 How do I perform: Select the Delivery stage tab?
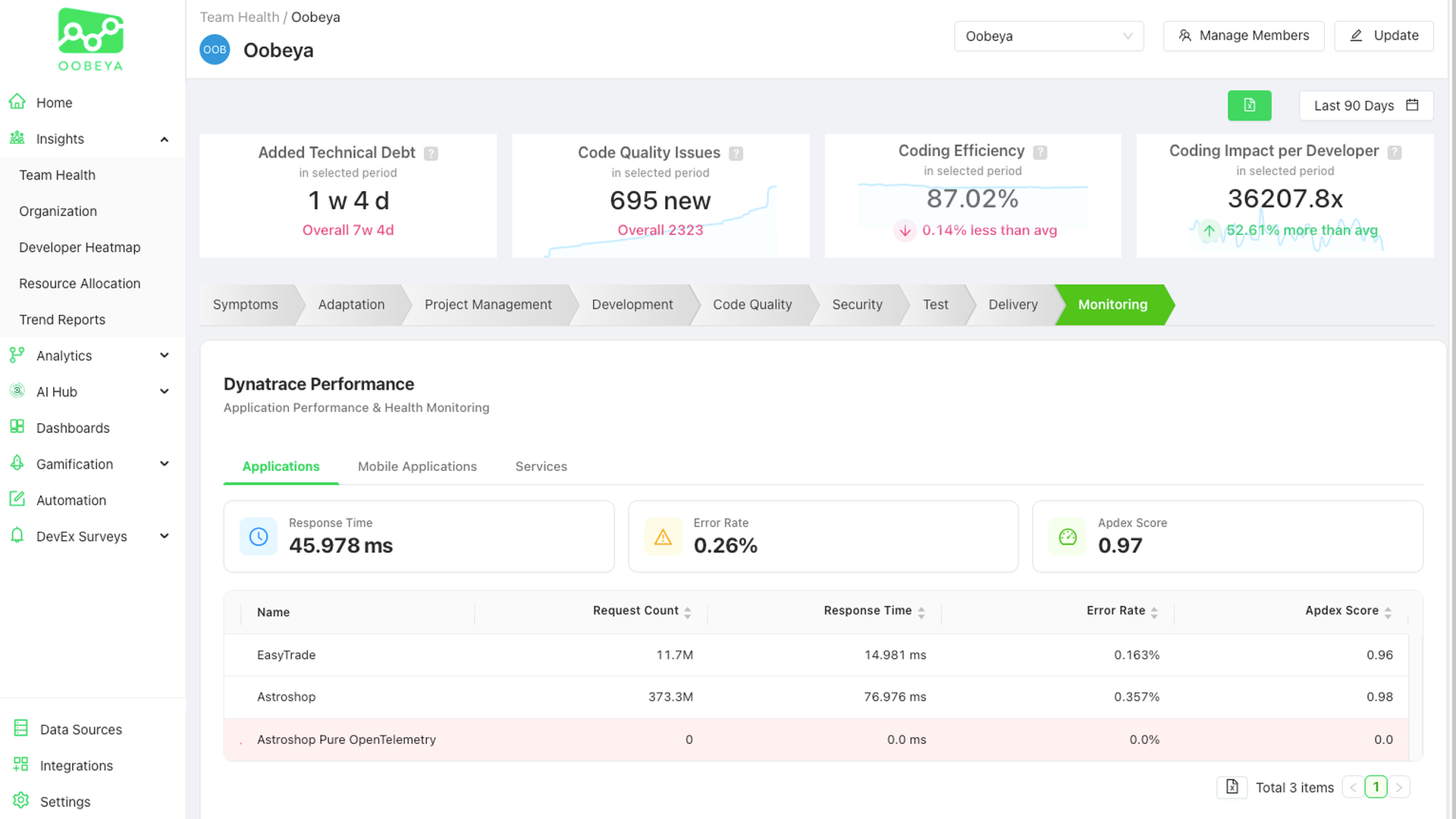click(1013, 305)
